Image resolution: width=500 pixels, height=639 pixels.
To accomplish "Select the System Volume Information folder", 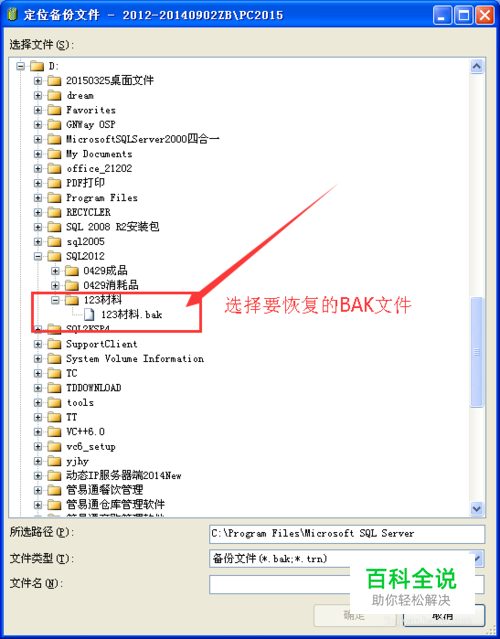I will click(x=135, y=359).
